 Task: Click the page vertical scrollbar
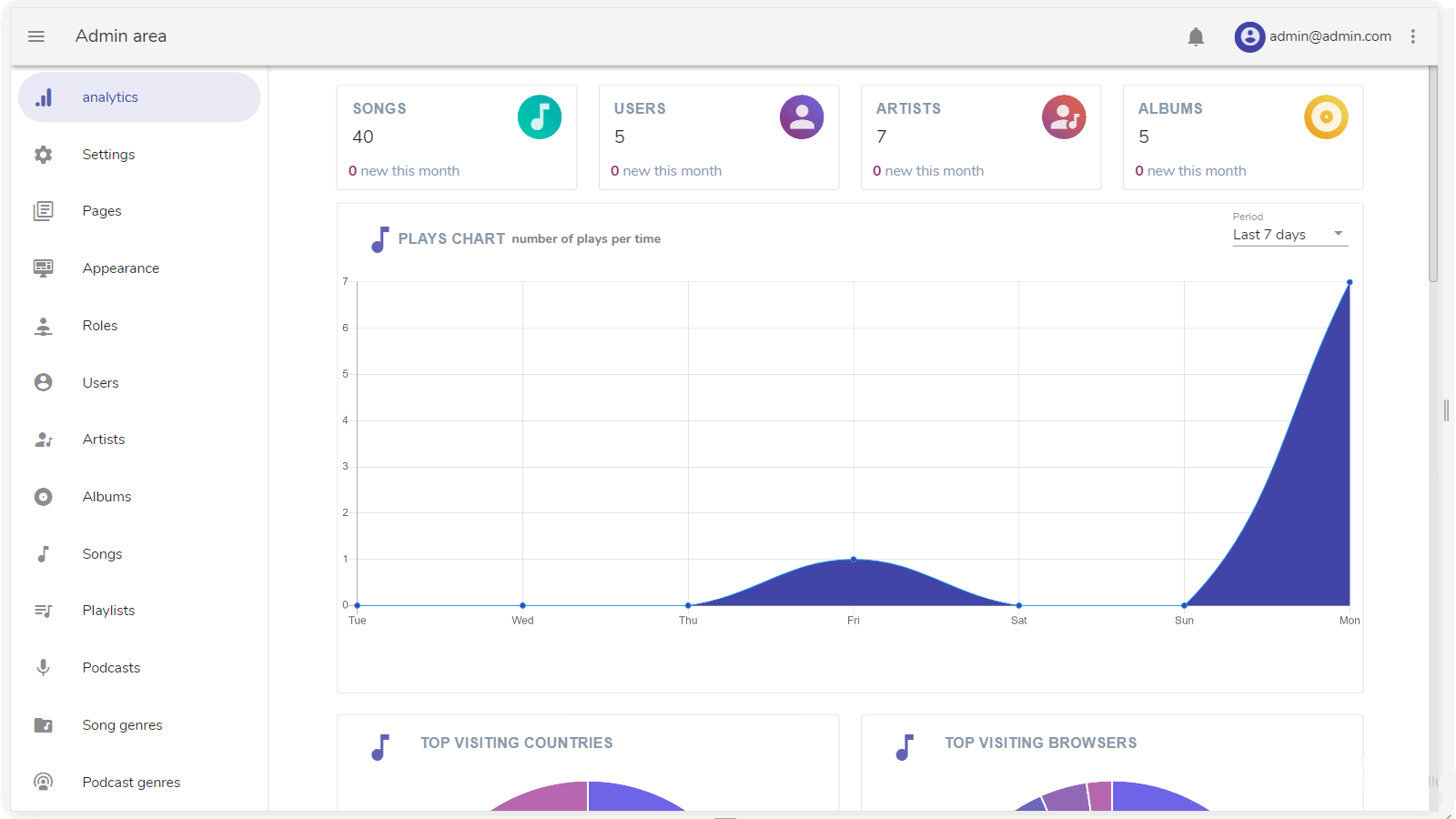1432,173
